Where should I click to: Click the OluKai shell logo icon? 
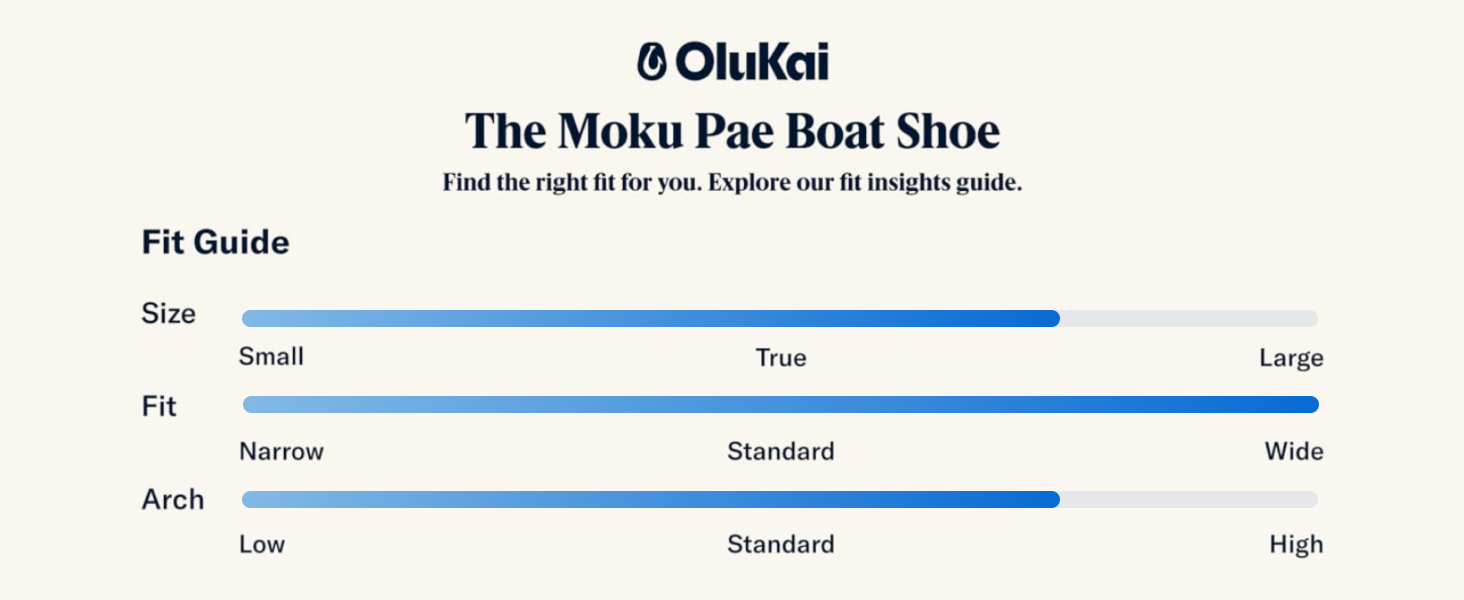point(652,62)
